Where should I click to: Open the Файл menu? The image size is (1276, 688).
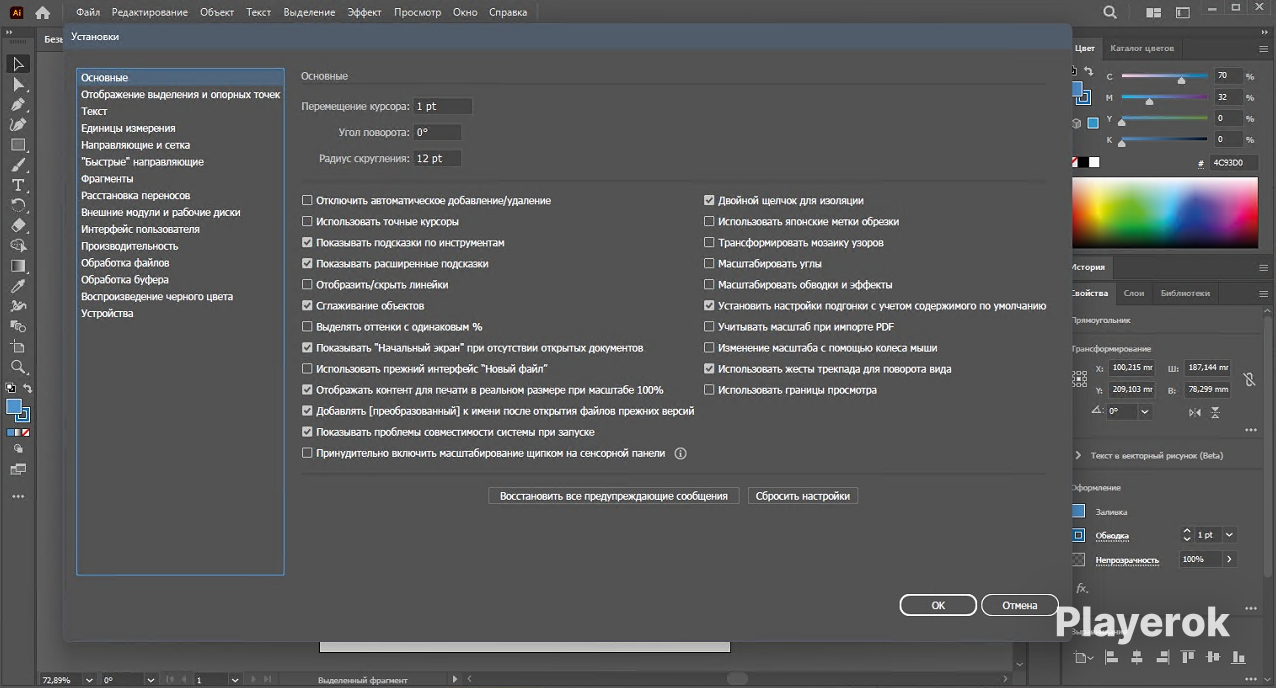[88, 13]
